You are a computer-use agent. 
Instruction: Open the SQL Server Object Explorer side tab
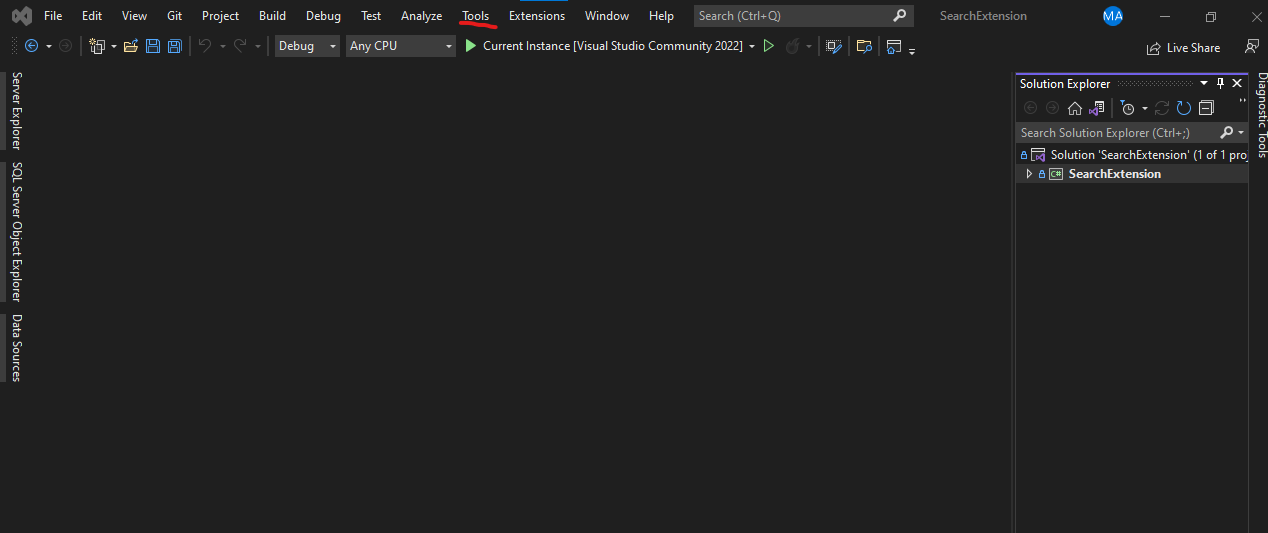coord(16,232)
